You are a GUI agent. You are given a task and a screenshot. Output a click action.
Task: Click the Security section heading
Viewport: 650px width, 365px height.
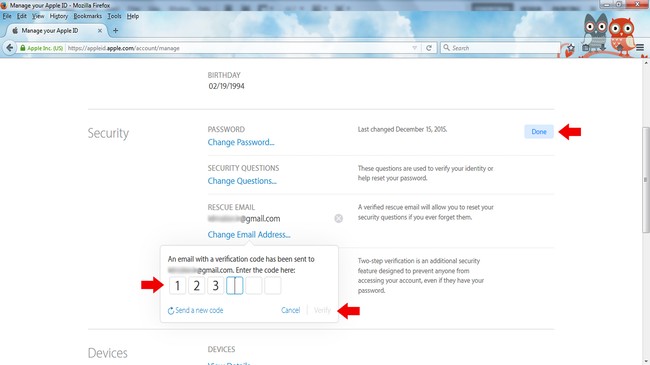pyautogui.click(x=108, y=133)
